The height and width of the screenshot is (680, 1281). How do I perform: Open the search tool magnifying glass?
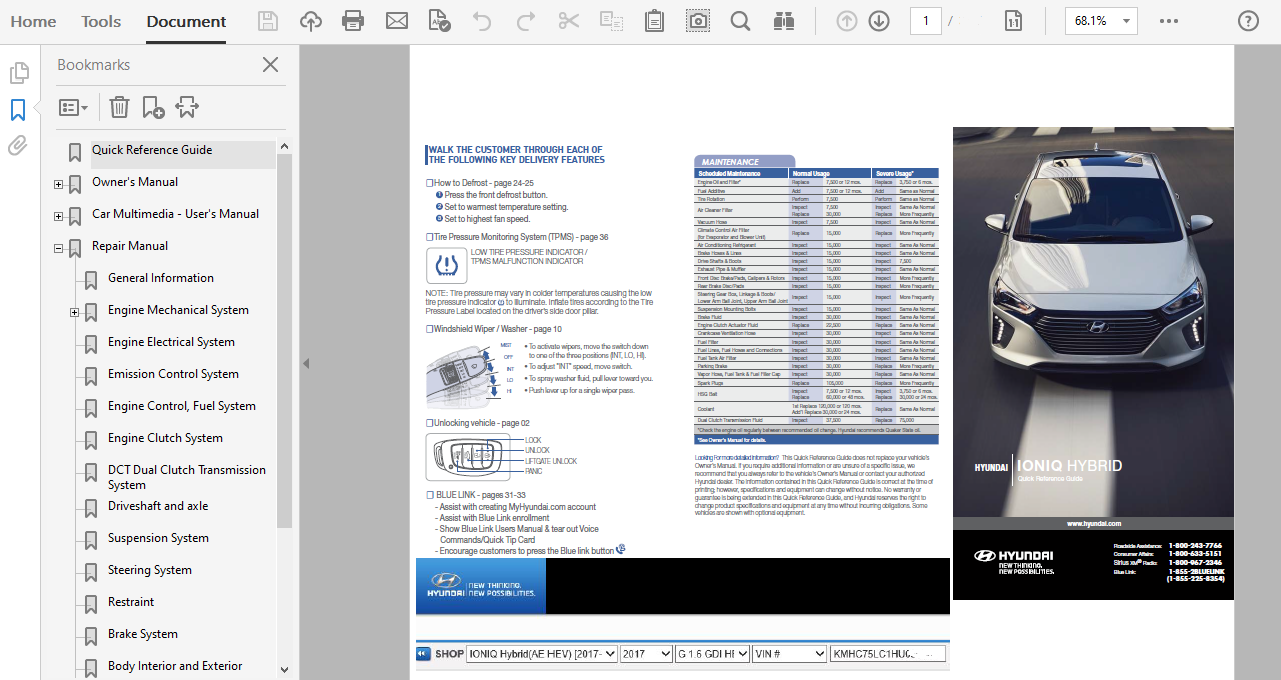[739, 19]
